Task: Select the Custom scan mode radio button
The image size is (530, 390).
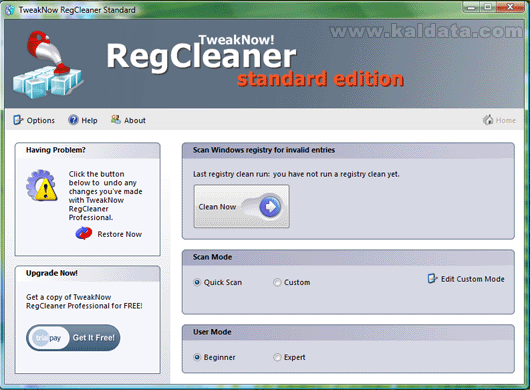Action: [x=277, y=282]
